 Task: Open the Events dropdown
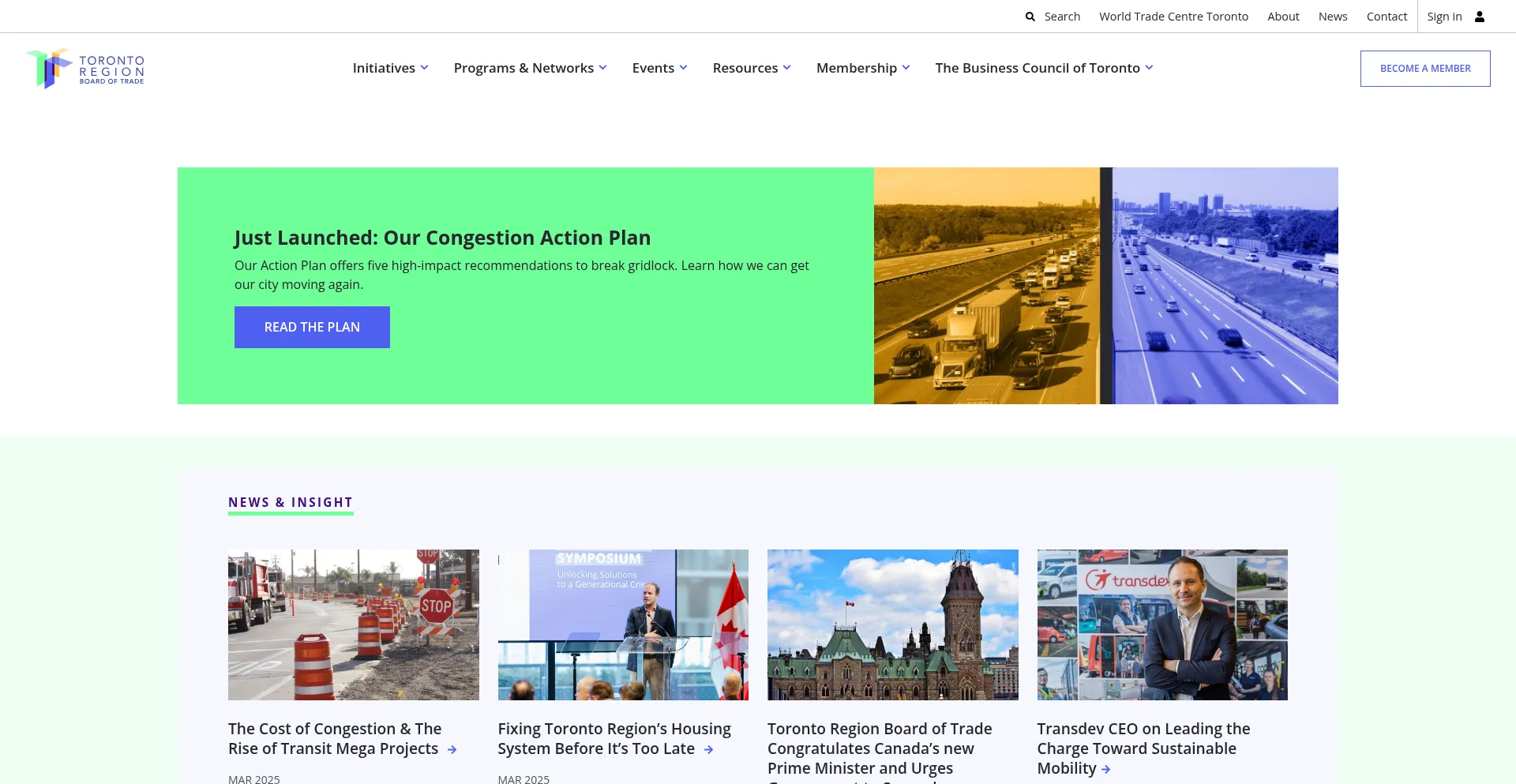(x=659, y=68)
